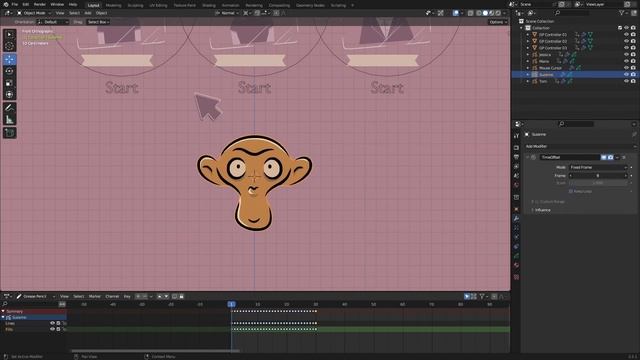Open the Object Mode dropdown
This screenshot has height=360, width=640.
point(34,13)
